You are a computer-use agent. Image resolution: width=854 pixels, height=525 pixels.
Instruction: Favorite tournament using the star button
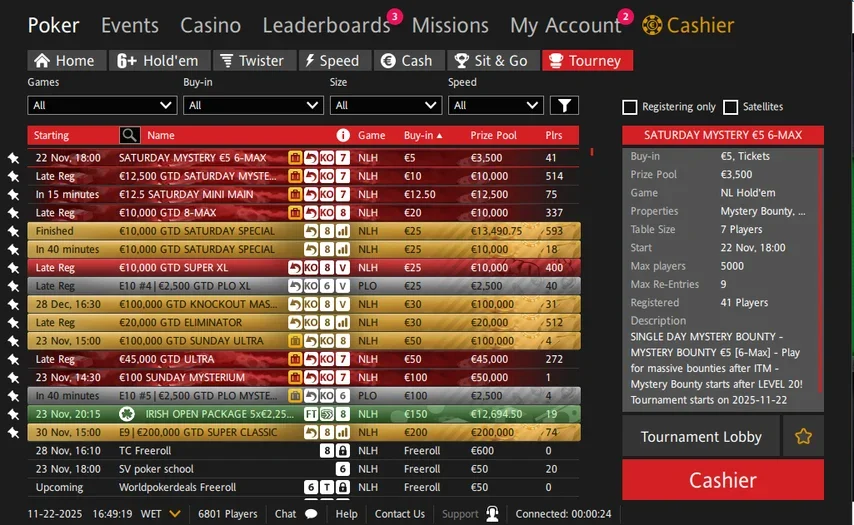[x=803, y=437]
